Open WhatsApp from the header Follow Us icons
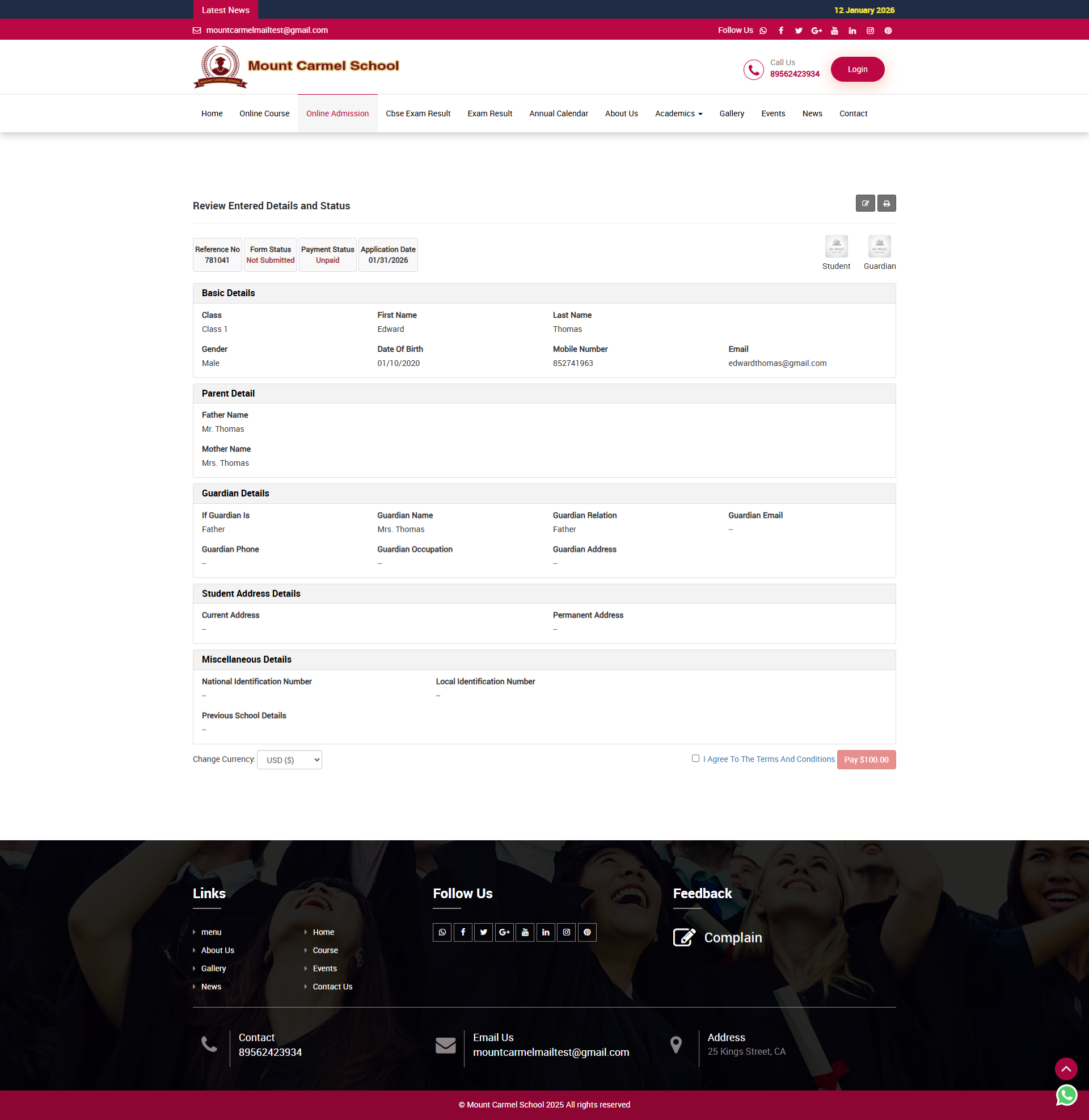 pos(763,30)
